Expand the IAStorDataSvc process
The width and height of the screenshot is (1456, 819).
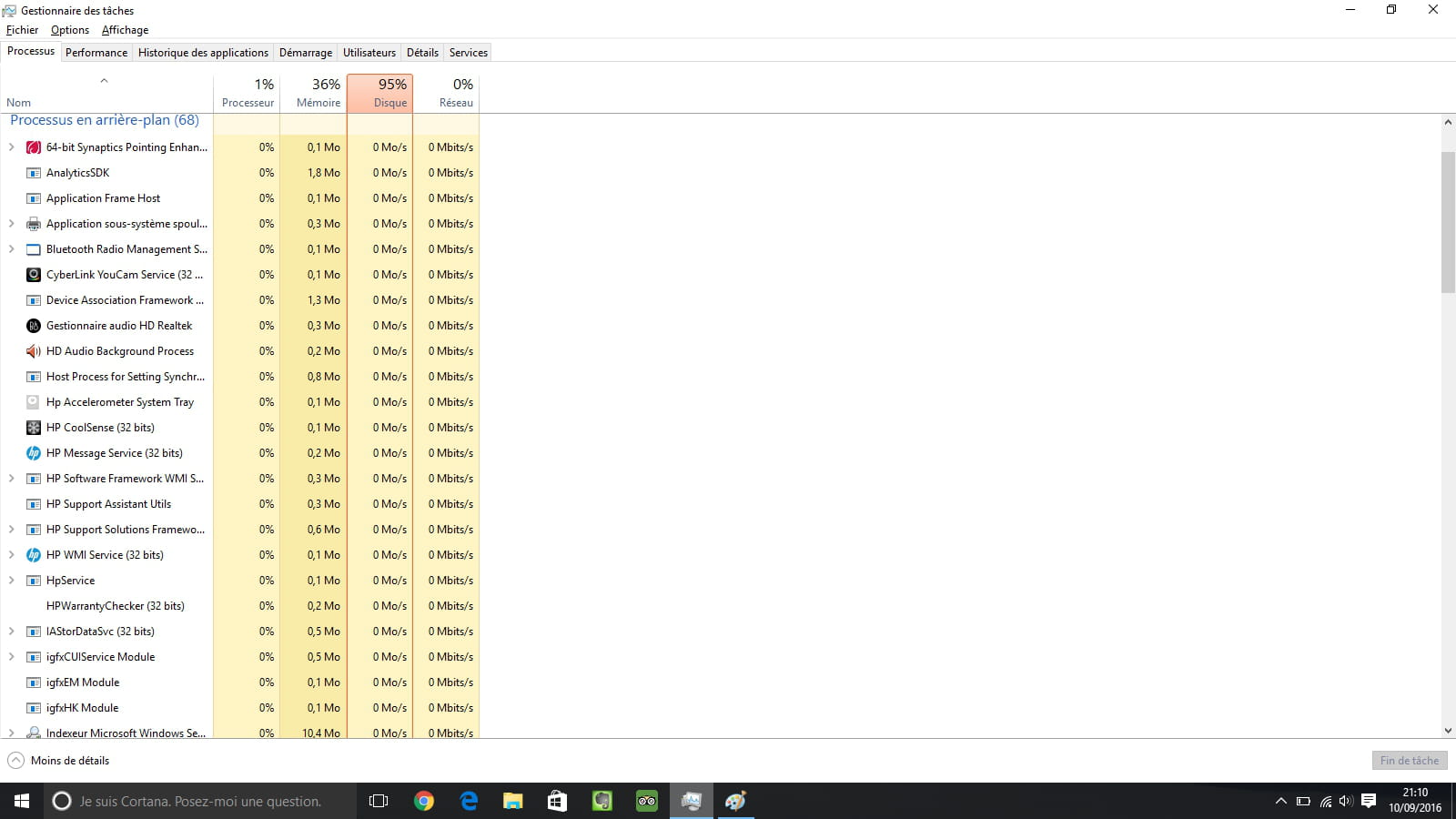coord(12,632)
